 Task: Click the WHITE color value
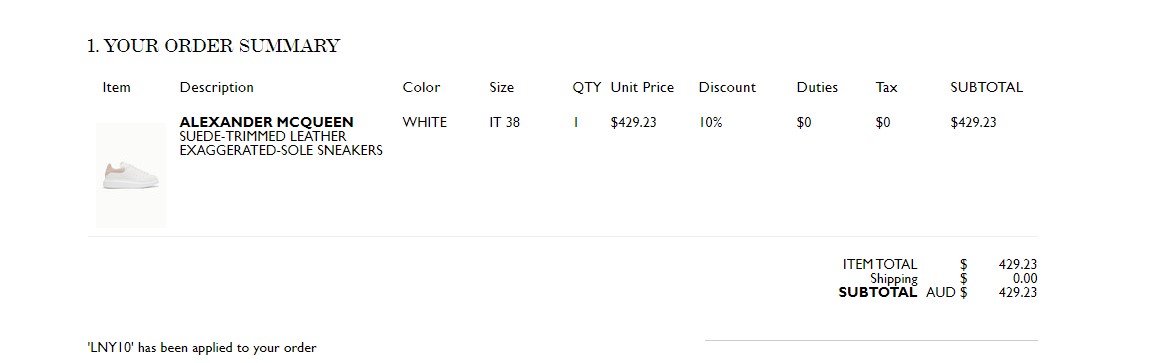425,122
